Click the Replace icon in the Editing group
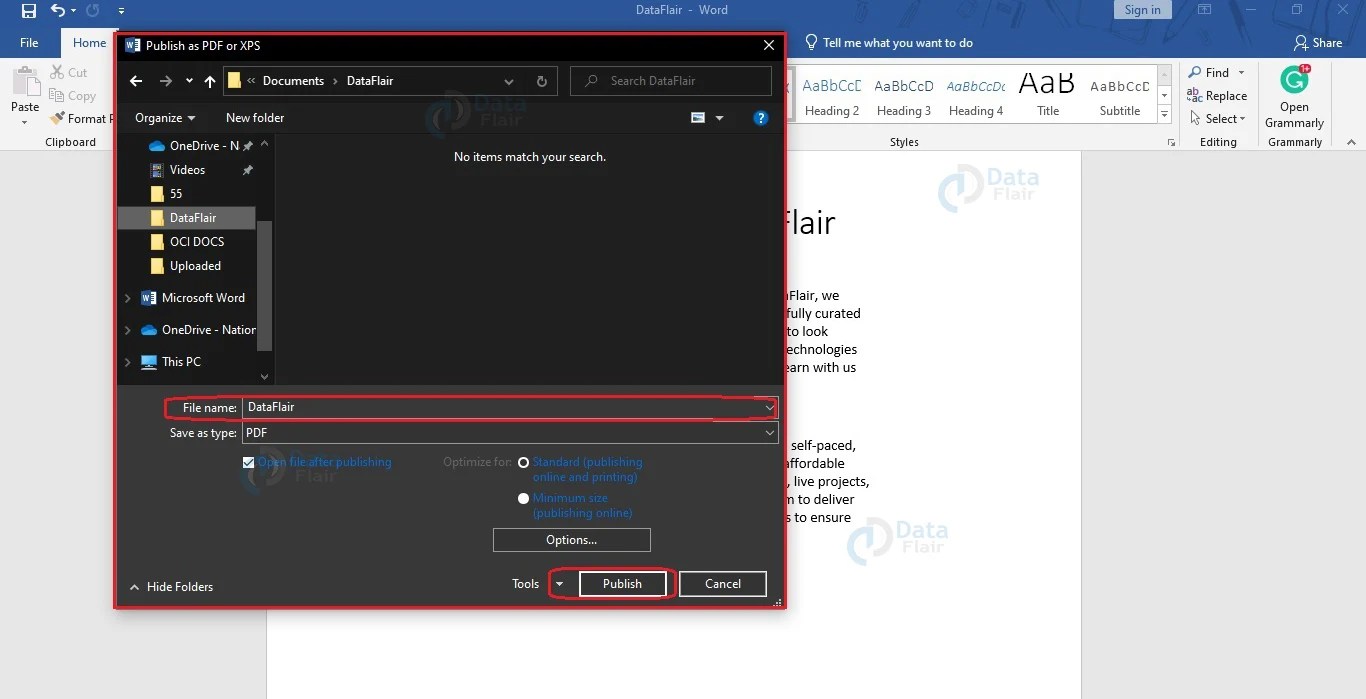 click(x=1216, y=95)
